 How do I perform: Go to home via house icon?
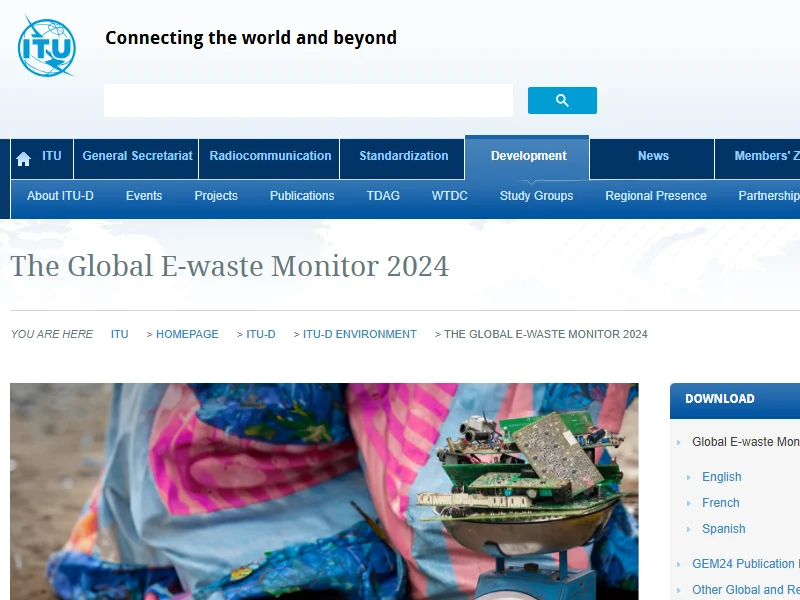tap(24, 158)
